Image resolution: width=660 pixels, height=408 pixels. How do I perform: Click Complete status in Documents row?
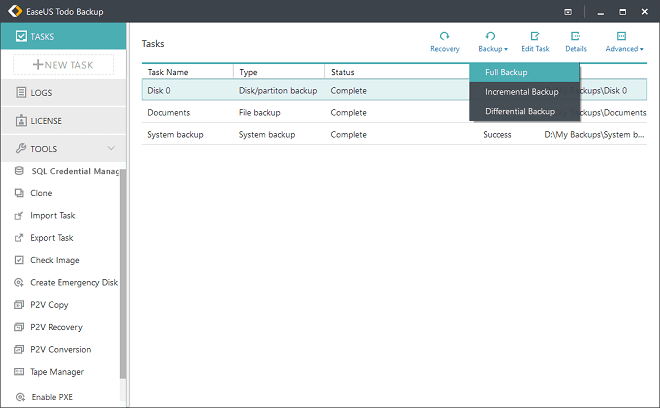(349, 113)
